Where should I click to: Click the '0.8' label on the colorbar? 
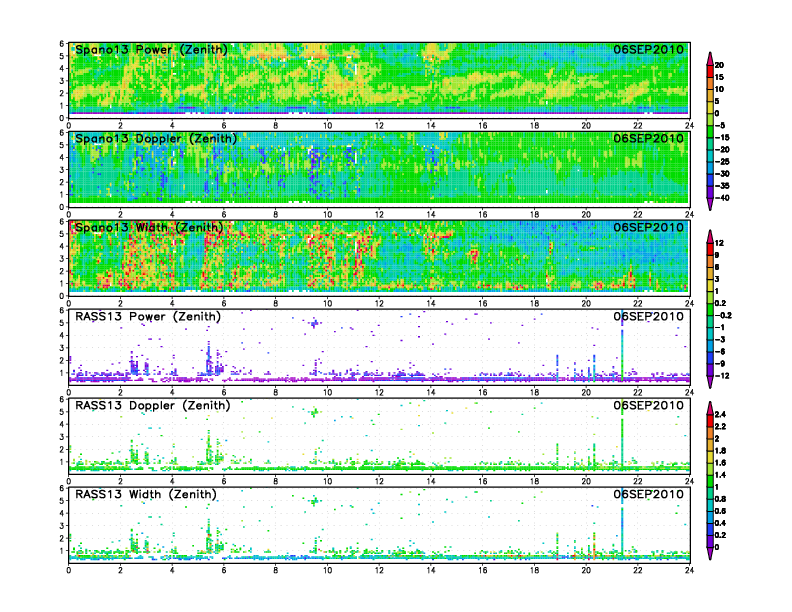click(720, 499)
